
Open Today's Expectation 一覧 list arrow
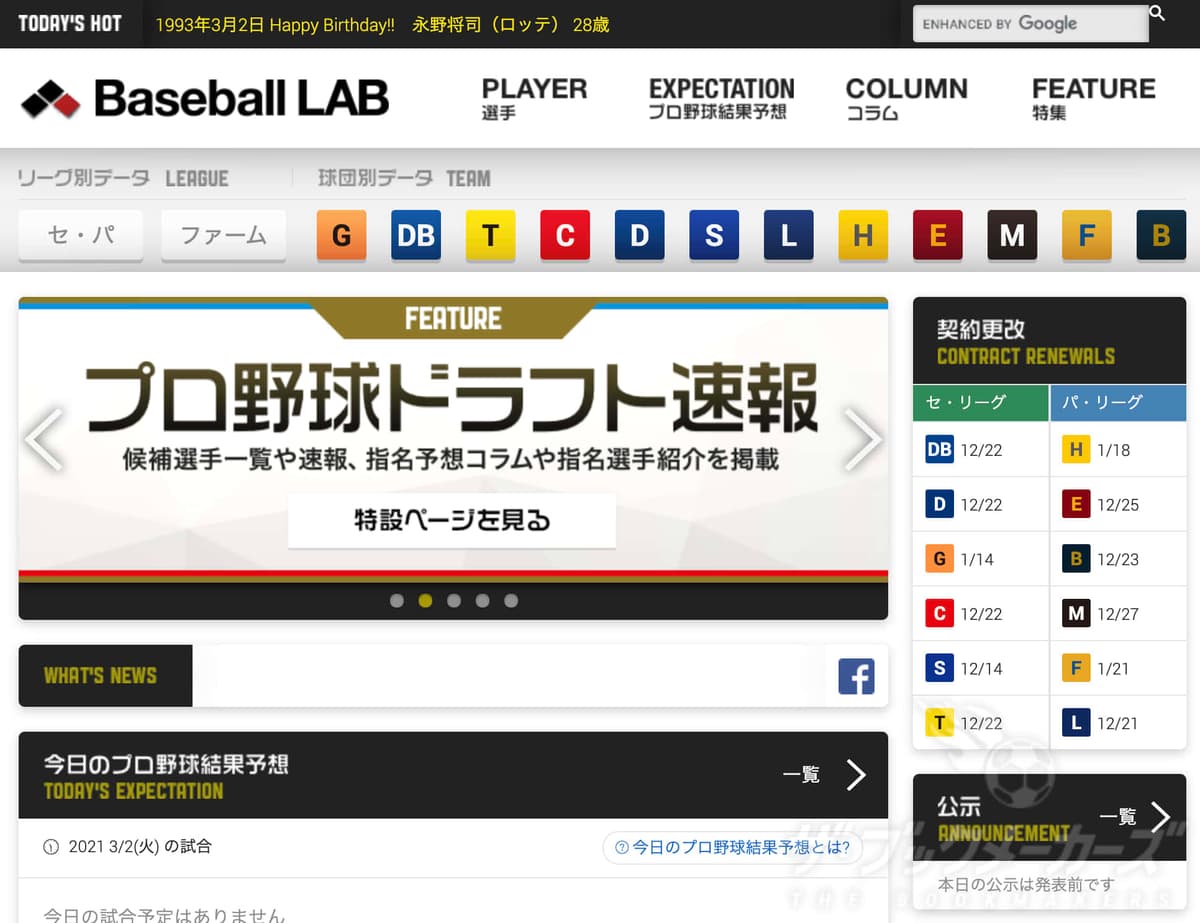click(x=855, y=775)
